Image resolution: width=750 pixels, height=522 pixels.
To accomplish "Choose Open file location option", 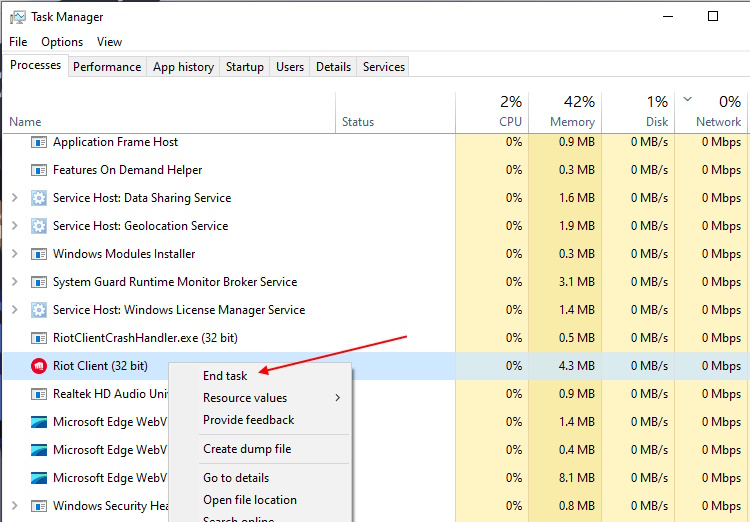I will tap(250, 500).
